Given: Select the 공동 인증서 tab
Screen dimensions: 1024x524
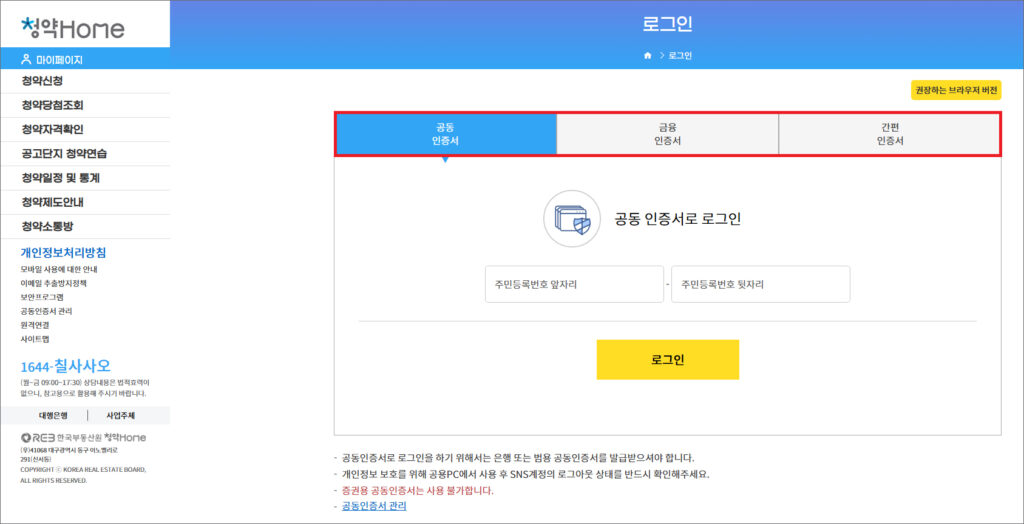Looking at the screenshot, I should point(445,134).
